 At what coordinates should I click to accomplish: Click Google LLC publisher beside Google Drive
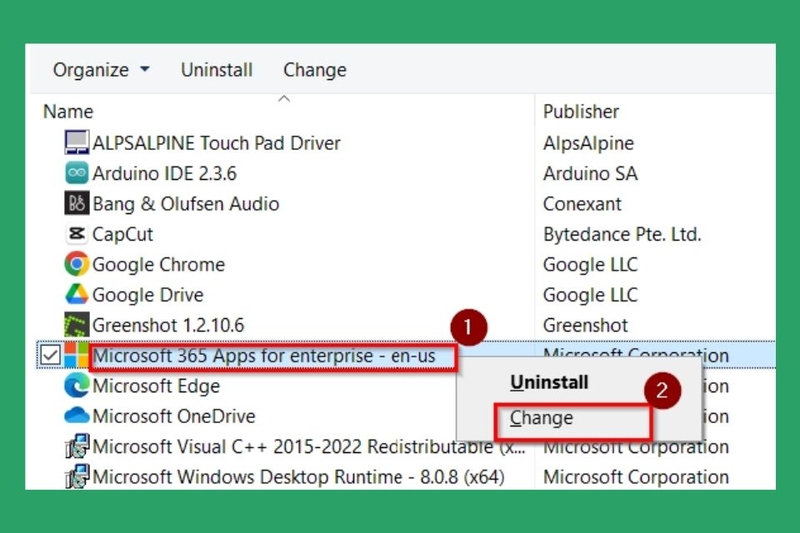[x=590, y=295]
